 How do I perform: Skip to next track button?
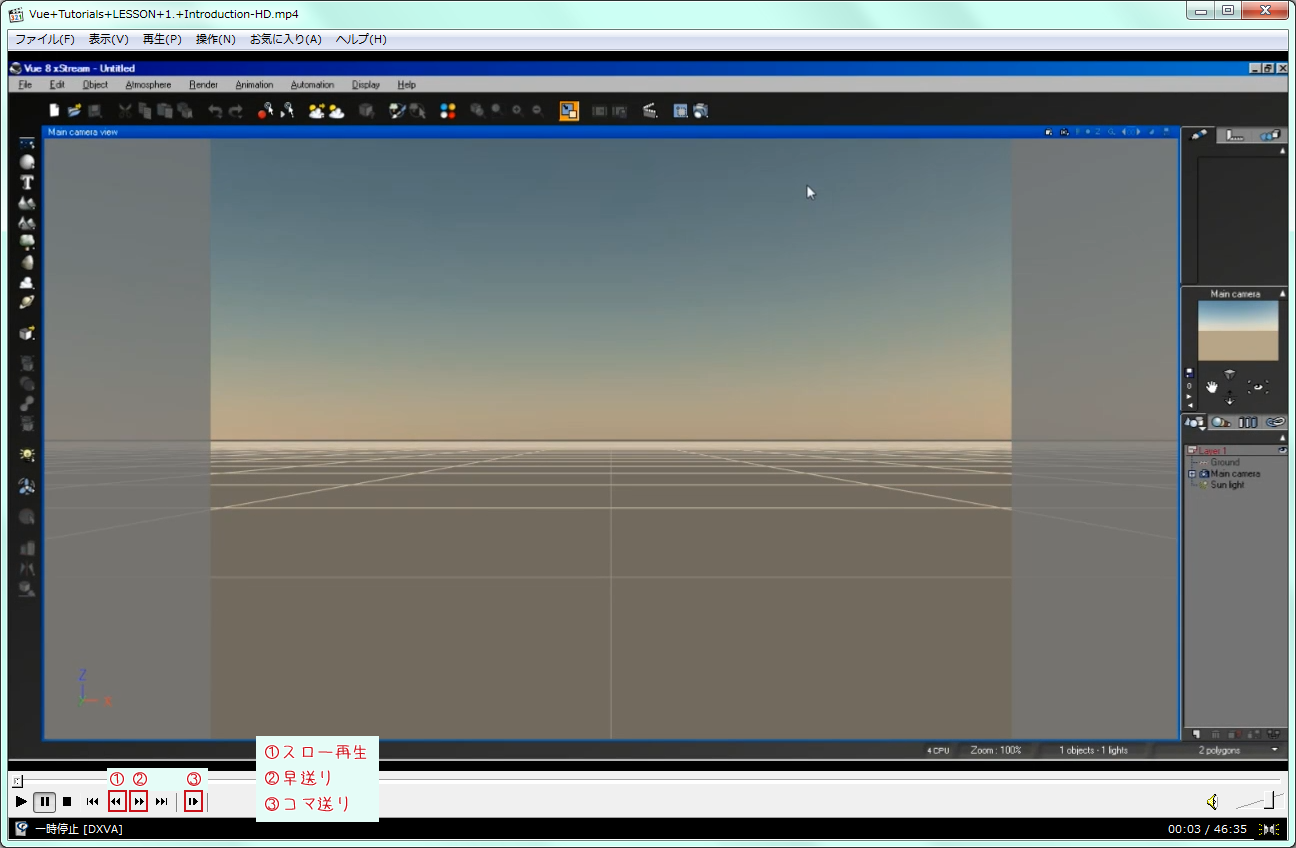(x=162, y=801)
